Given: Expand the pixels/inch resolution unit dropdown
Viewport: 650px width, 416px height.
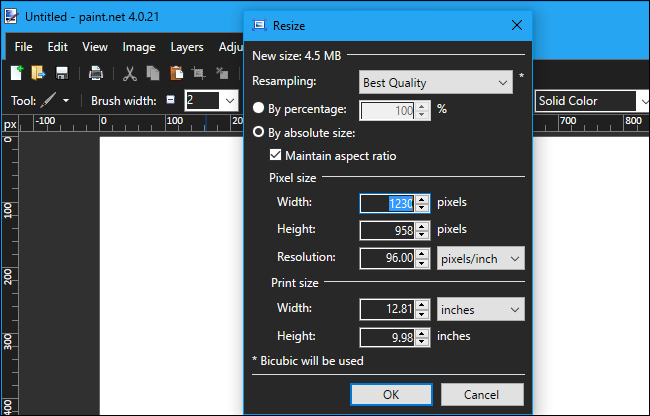Looking at the screenshot, I should [x=481, y=258].
